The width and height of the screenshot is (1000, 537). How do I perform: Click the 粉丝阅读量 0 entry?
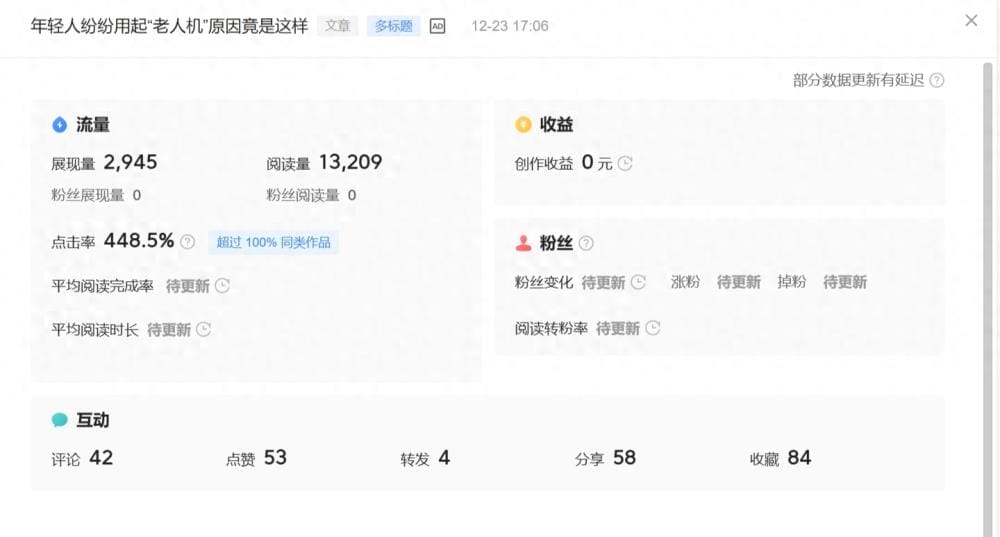point(311,195)
